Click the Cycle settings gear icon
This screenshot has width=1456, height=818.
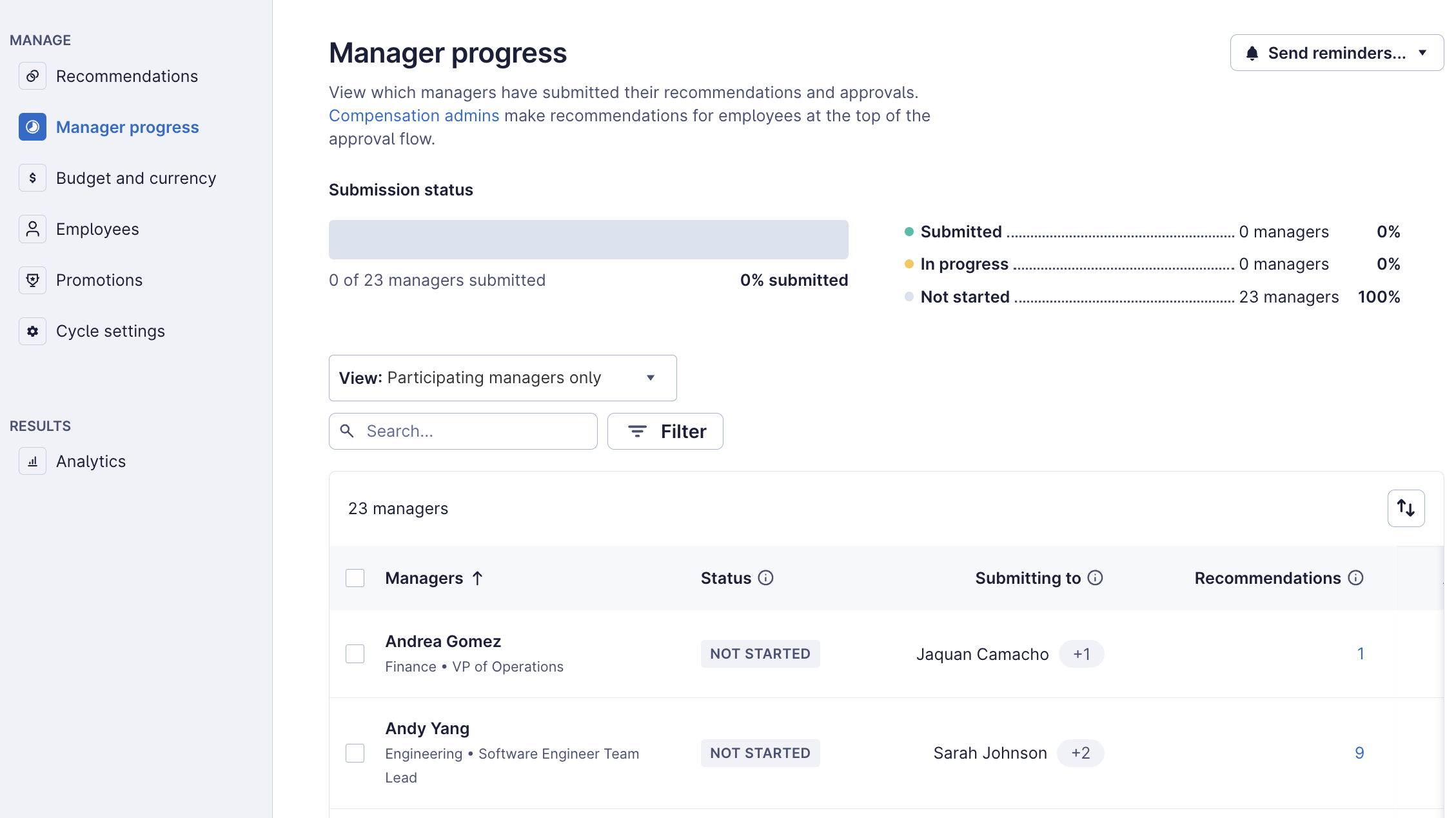32,331
